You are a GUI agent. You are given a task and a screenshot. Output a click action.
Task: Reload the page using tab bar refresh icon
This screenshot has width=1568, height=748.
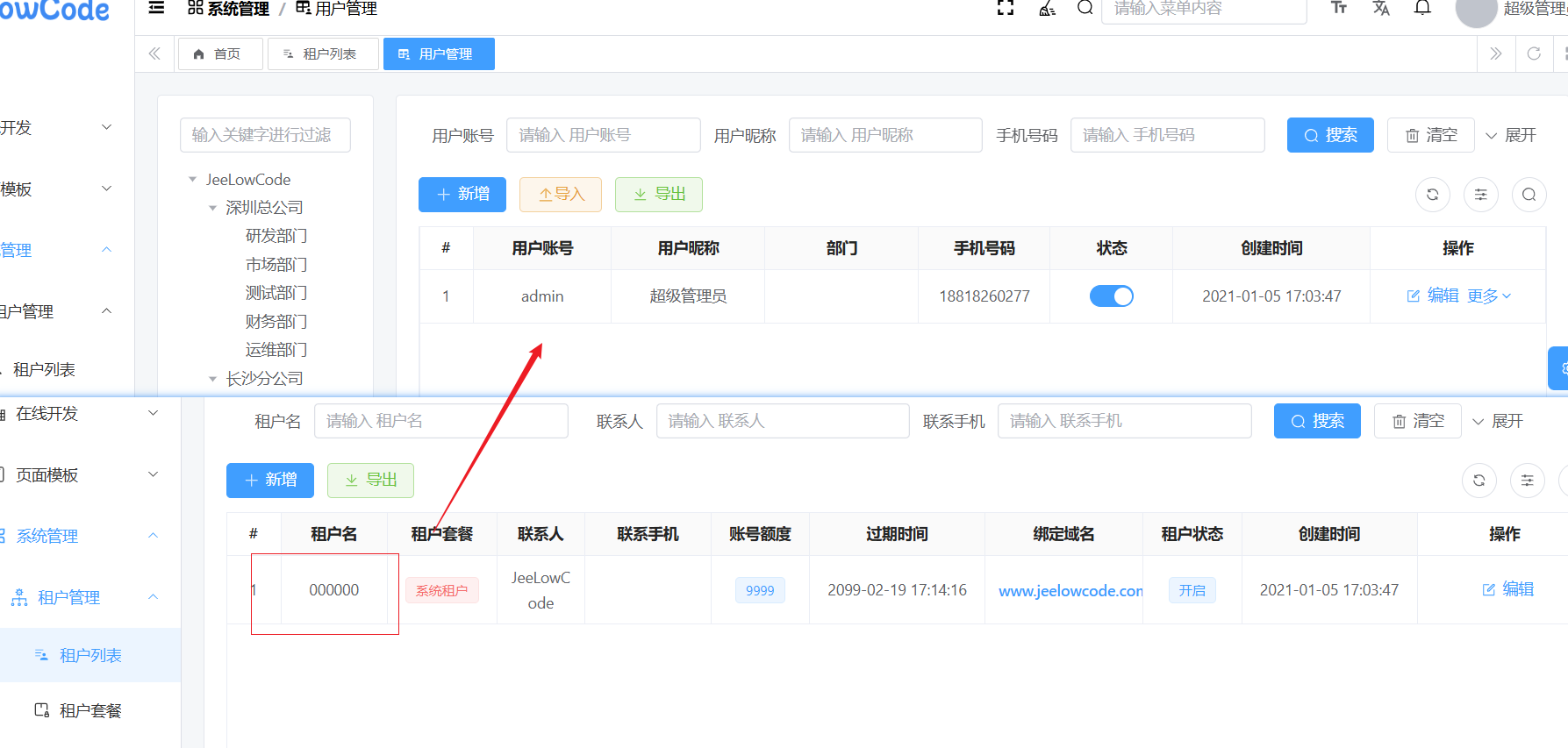point(1534,53)
